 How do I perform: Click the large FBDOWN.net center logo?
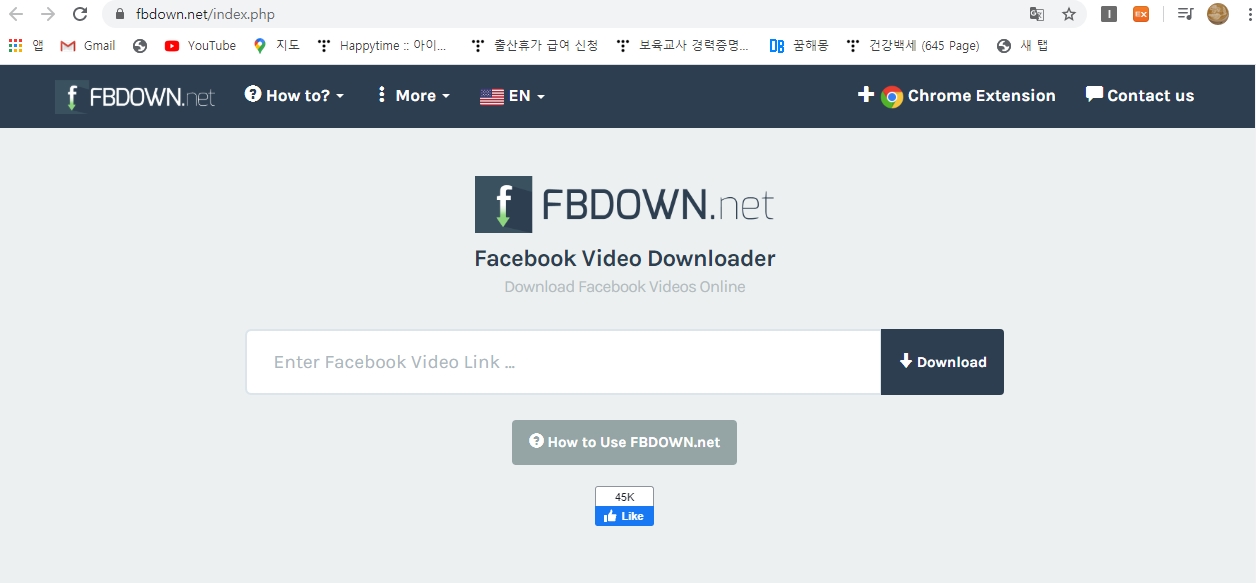point(625,204)
